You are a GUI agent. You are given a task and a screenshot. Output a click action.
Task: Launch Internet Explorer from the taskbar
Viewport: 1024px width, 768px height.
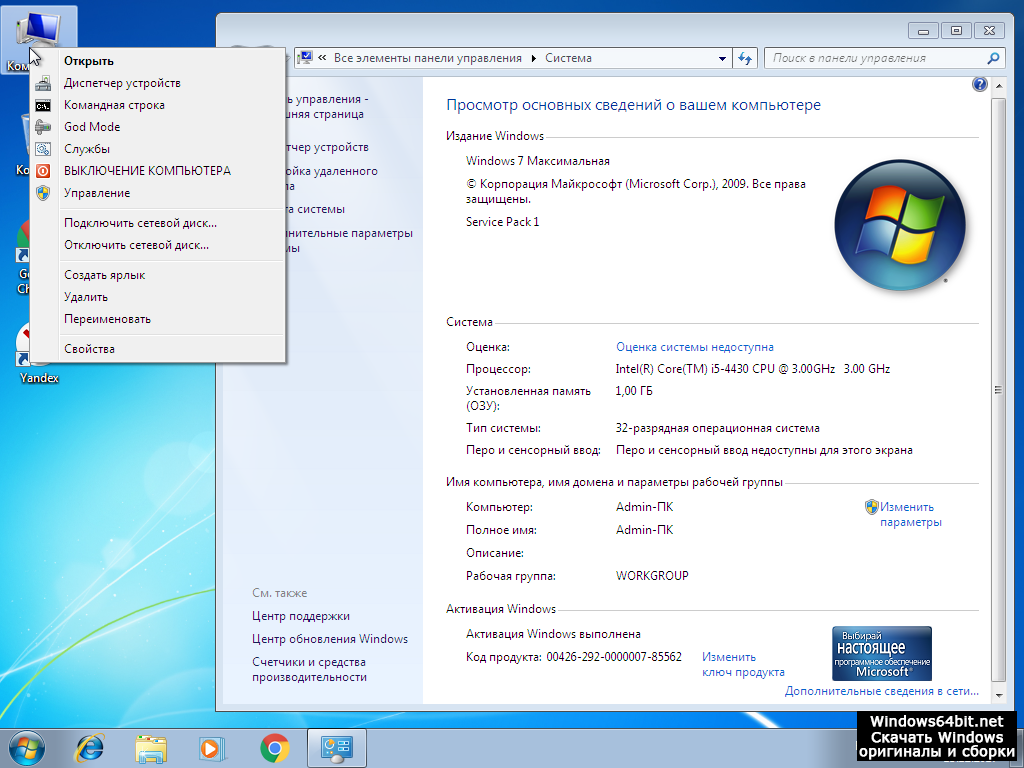[x=89, y=748]
